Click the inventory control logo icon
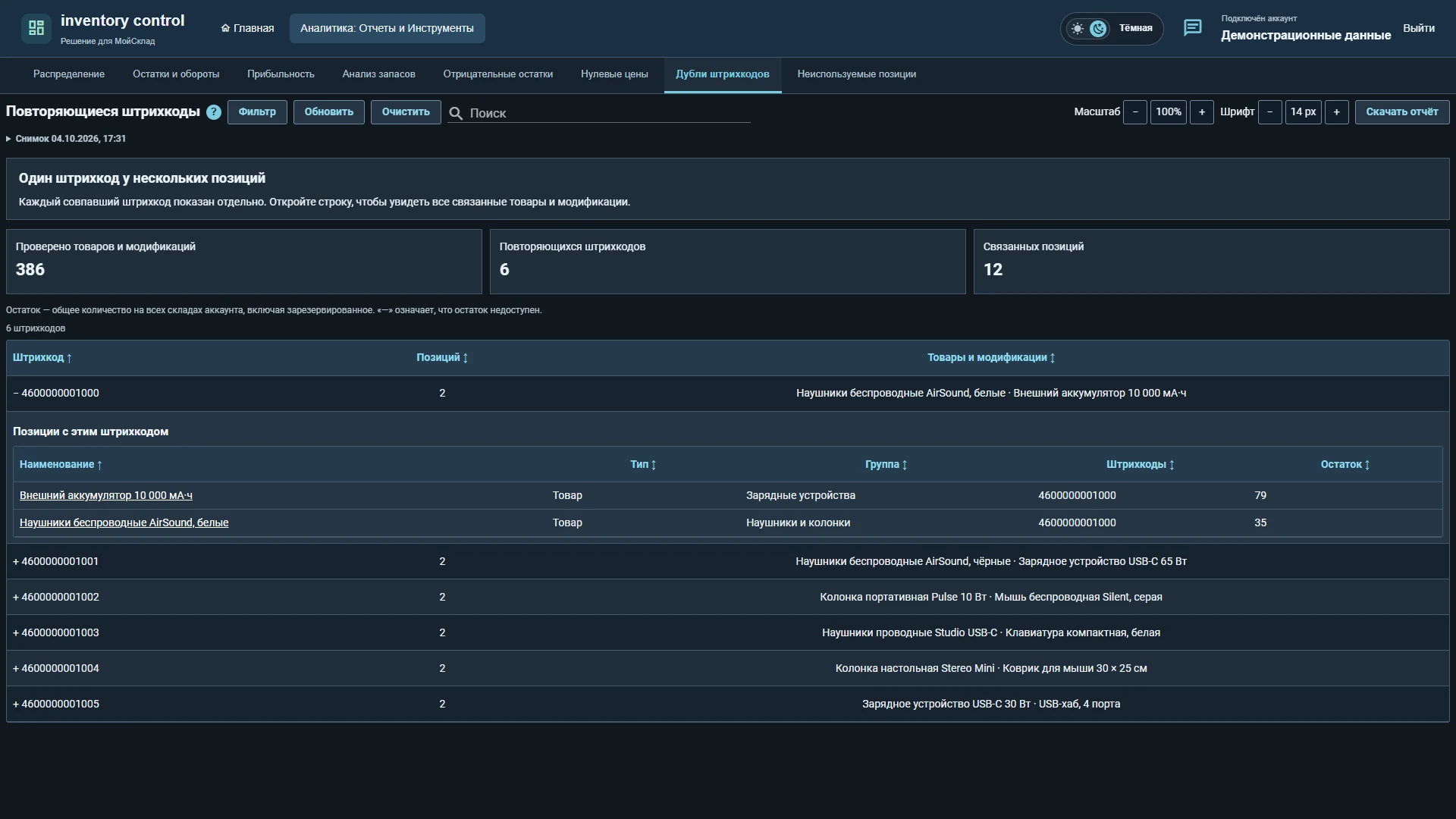 pos(36,28)
